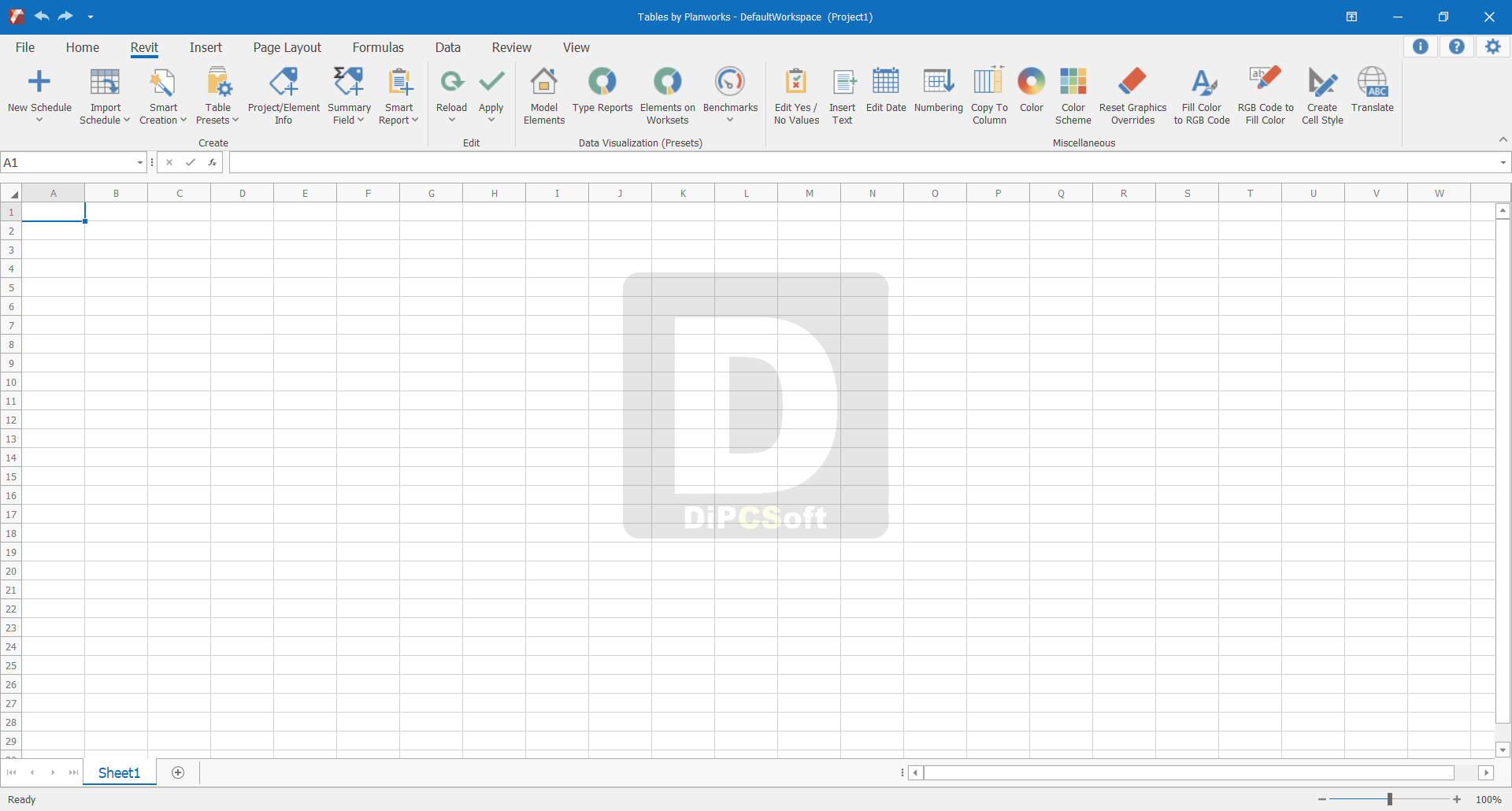Click the Redo arrow in title bar
Viewport: 1512px width, 811px height.
[x=65, y=16]
